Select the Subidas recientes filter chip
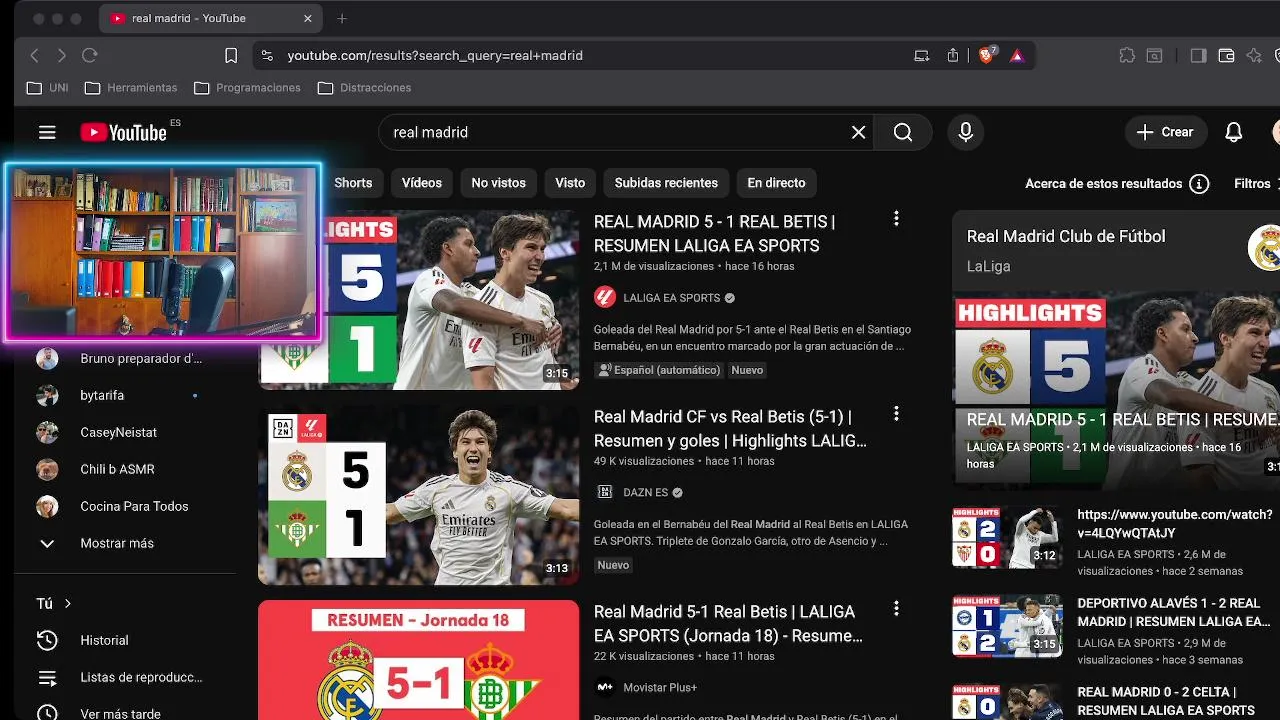The height and width of the screenshot is (720, 1280). point(666,183)
